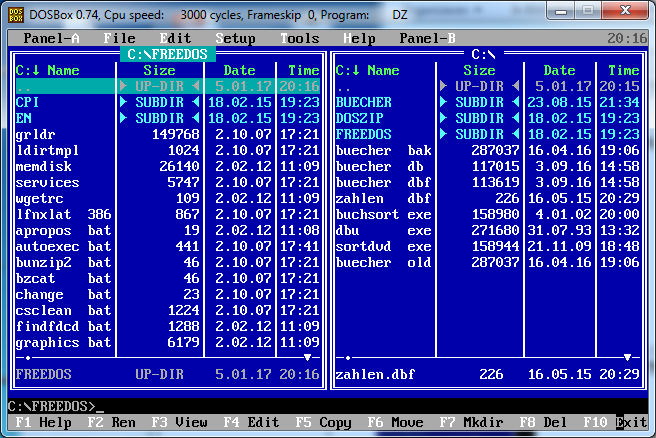Sort left panel by Date column header
Viewport: 656px width, 438px height.
pos(239,70)
